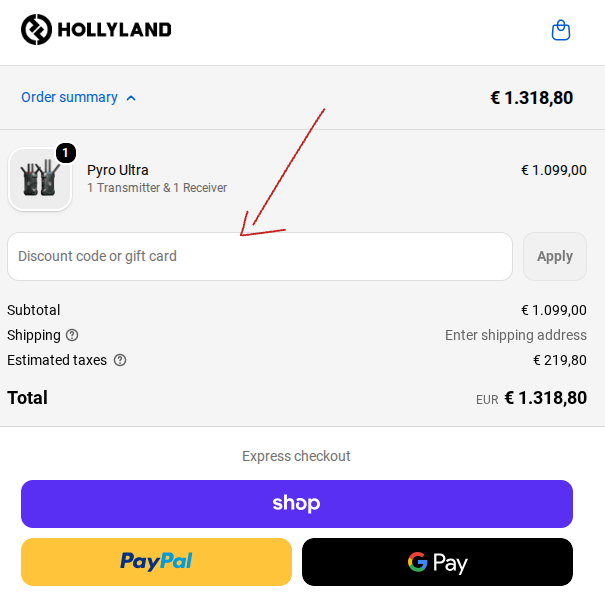
Task: Click the order total in the summary header
Action: (x=531, y=98)
